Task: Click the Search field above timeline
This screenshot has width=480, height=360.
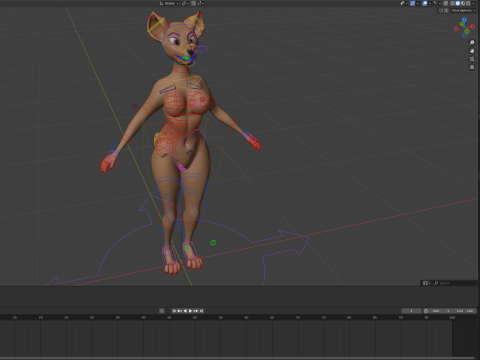Action: click(454, 283)
